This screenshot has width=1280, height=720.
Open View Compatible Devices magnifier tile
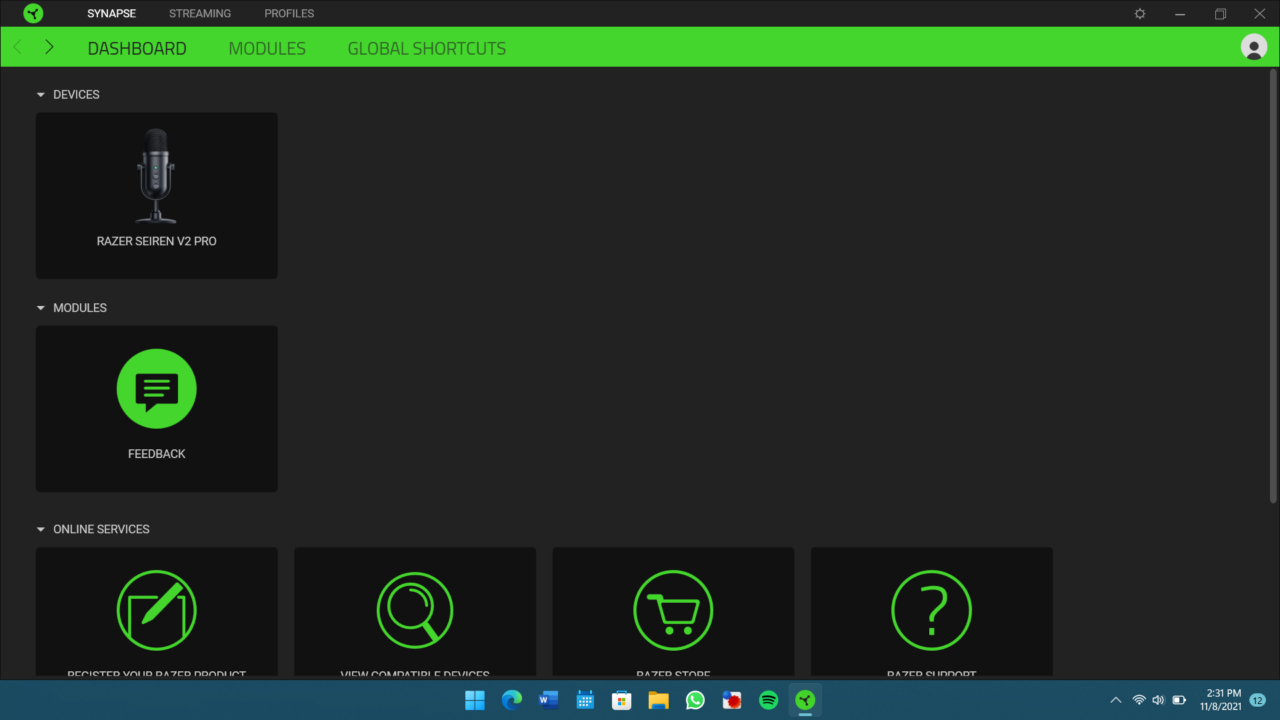pos(415,611)
